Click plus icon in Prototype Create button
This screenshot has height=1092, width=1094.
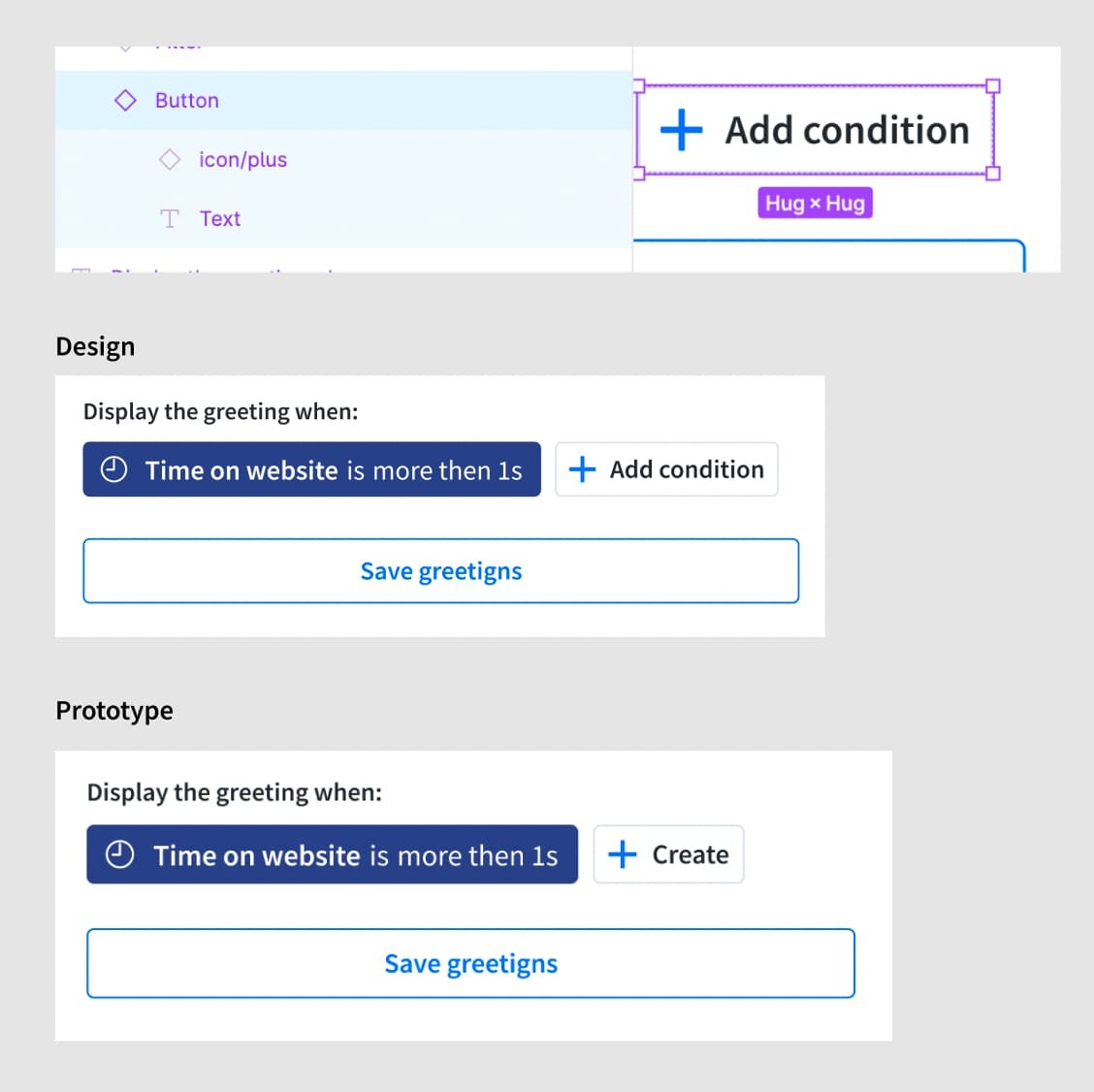click(622, 854)
